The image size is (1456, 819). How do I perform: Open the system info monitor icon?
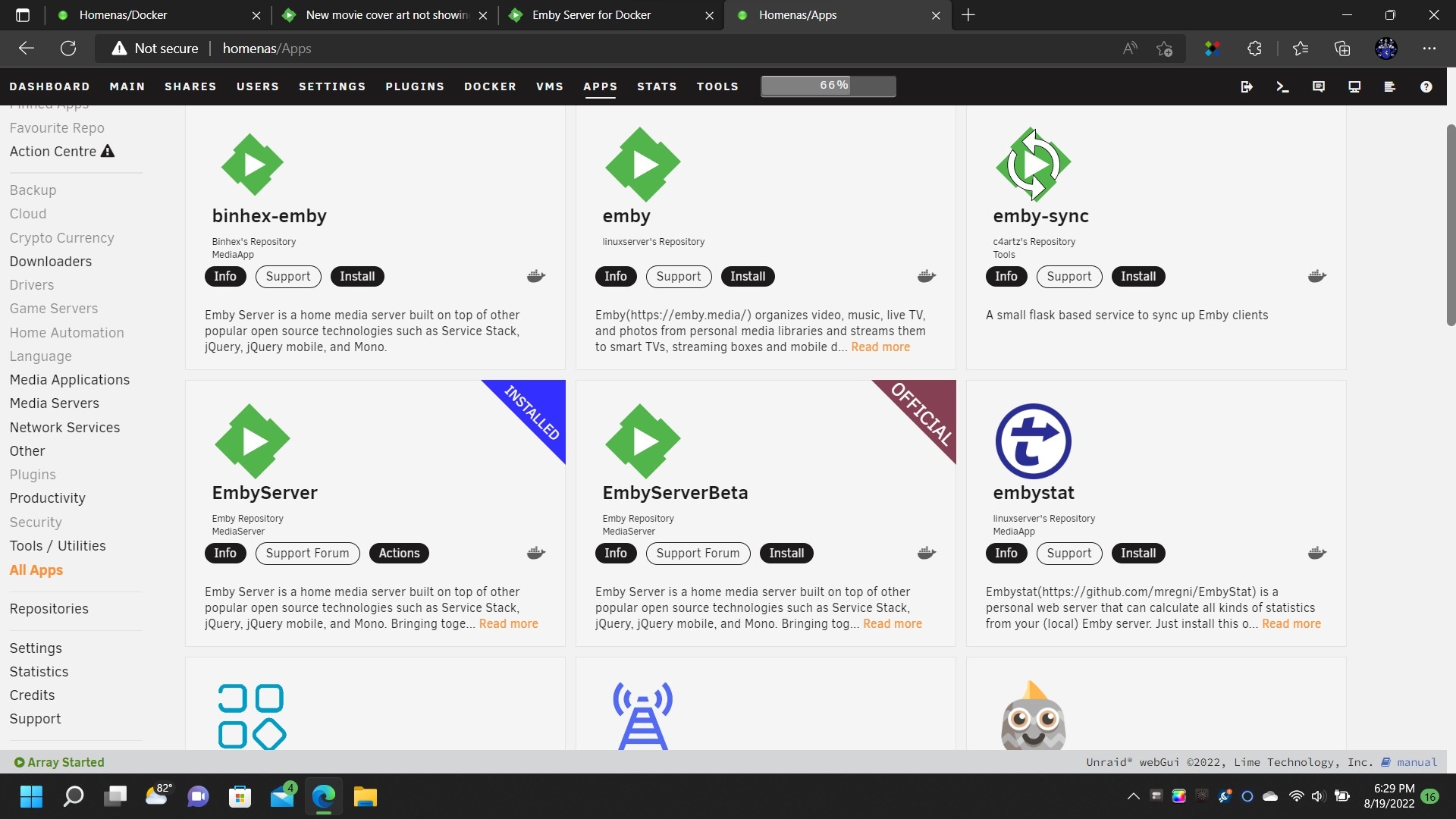pos(1354,86)
